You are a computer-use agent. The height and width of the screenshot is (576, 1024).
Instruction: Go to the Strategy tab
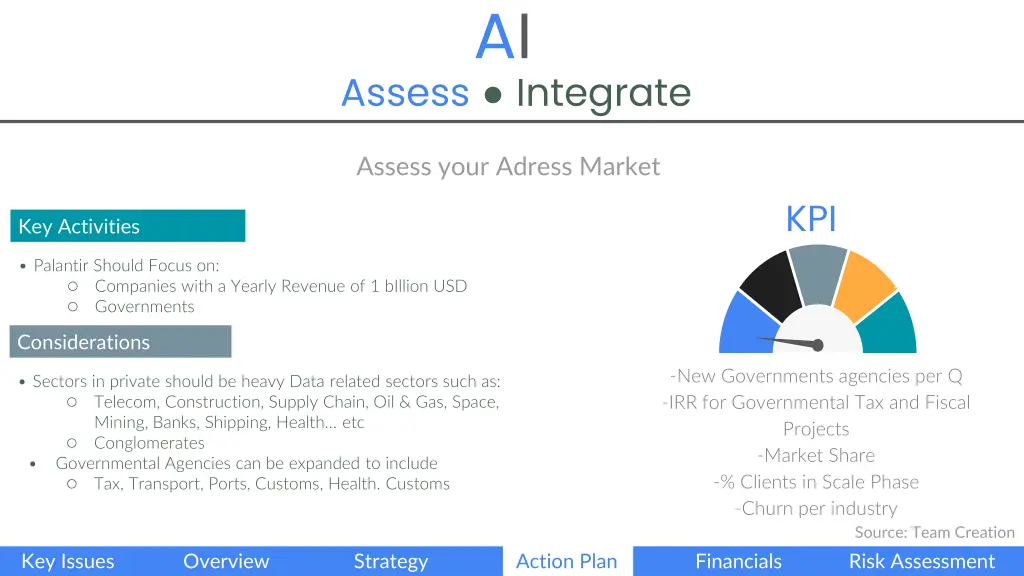[x=391, y=561]
